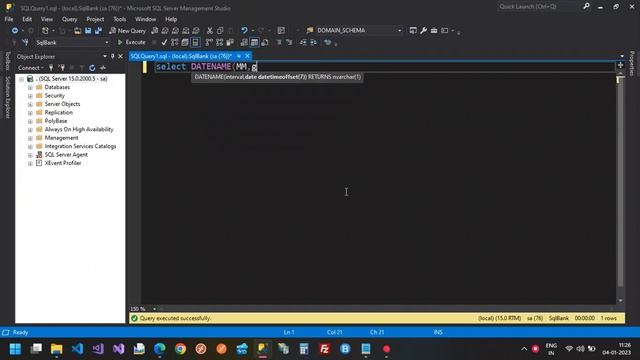The height and width of the screenshot is (360, 640).
Task: Open the Edit menu
Action: point(27,19)
